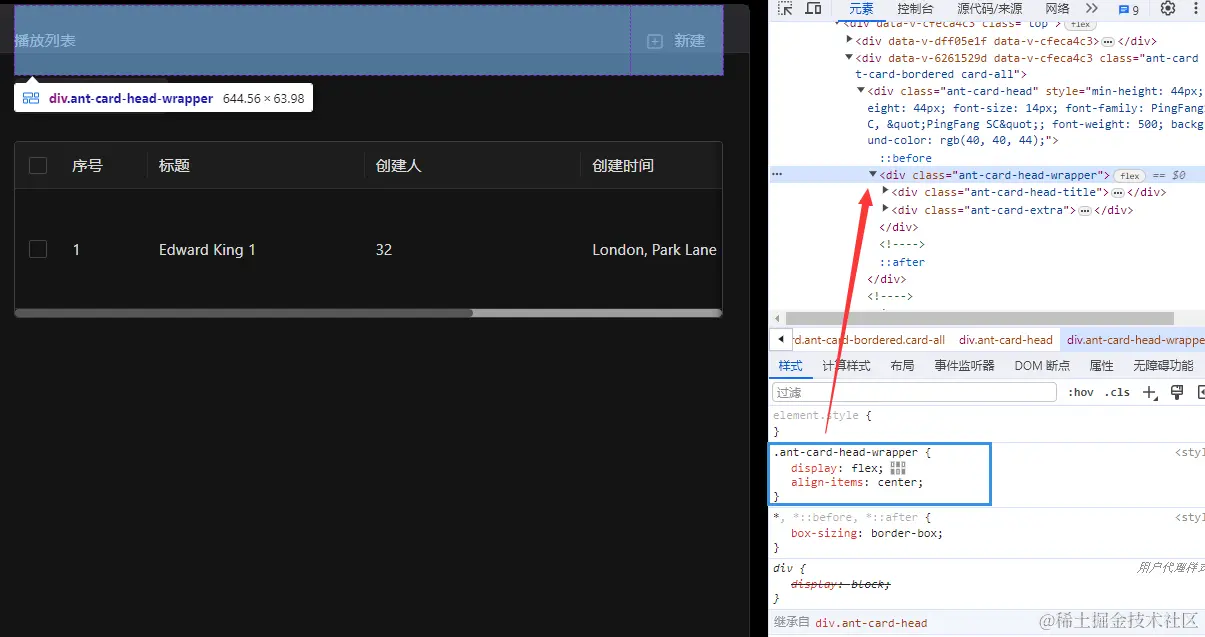Click the 标题 column header
This screenshot has height=637, width=1205.
(x=174, y=165)
